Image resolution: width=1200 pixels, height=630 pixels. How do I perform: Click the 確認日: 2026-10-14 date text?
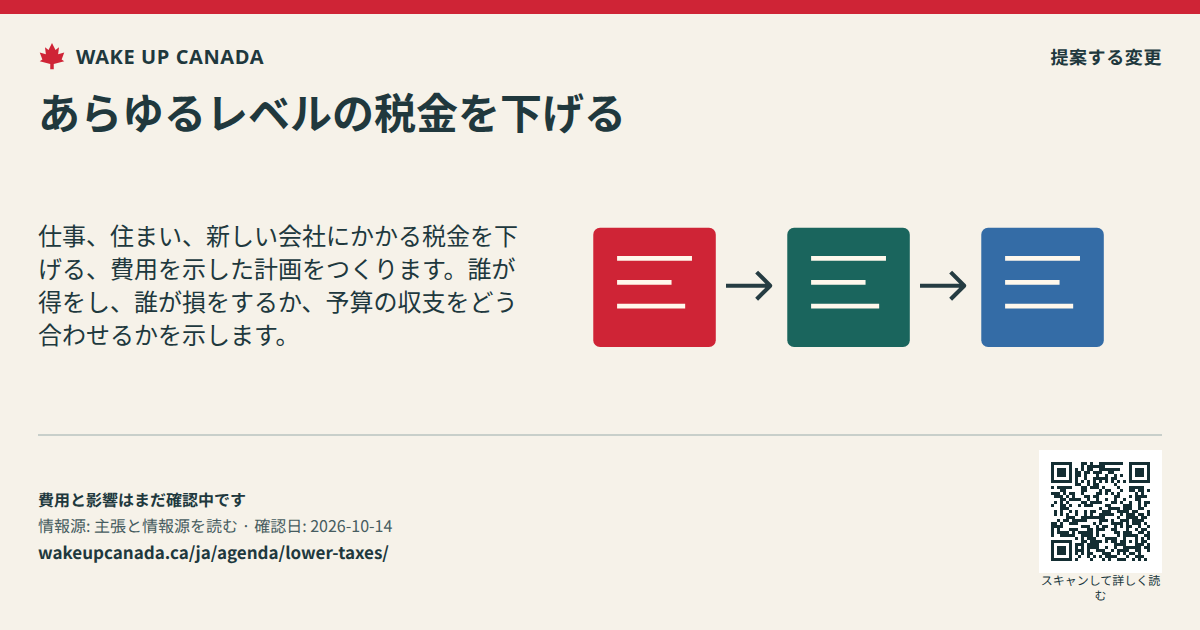[x=323, y=526]
